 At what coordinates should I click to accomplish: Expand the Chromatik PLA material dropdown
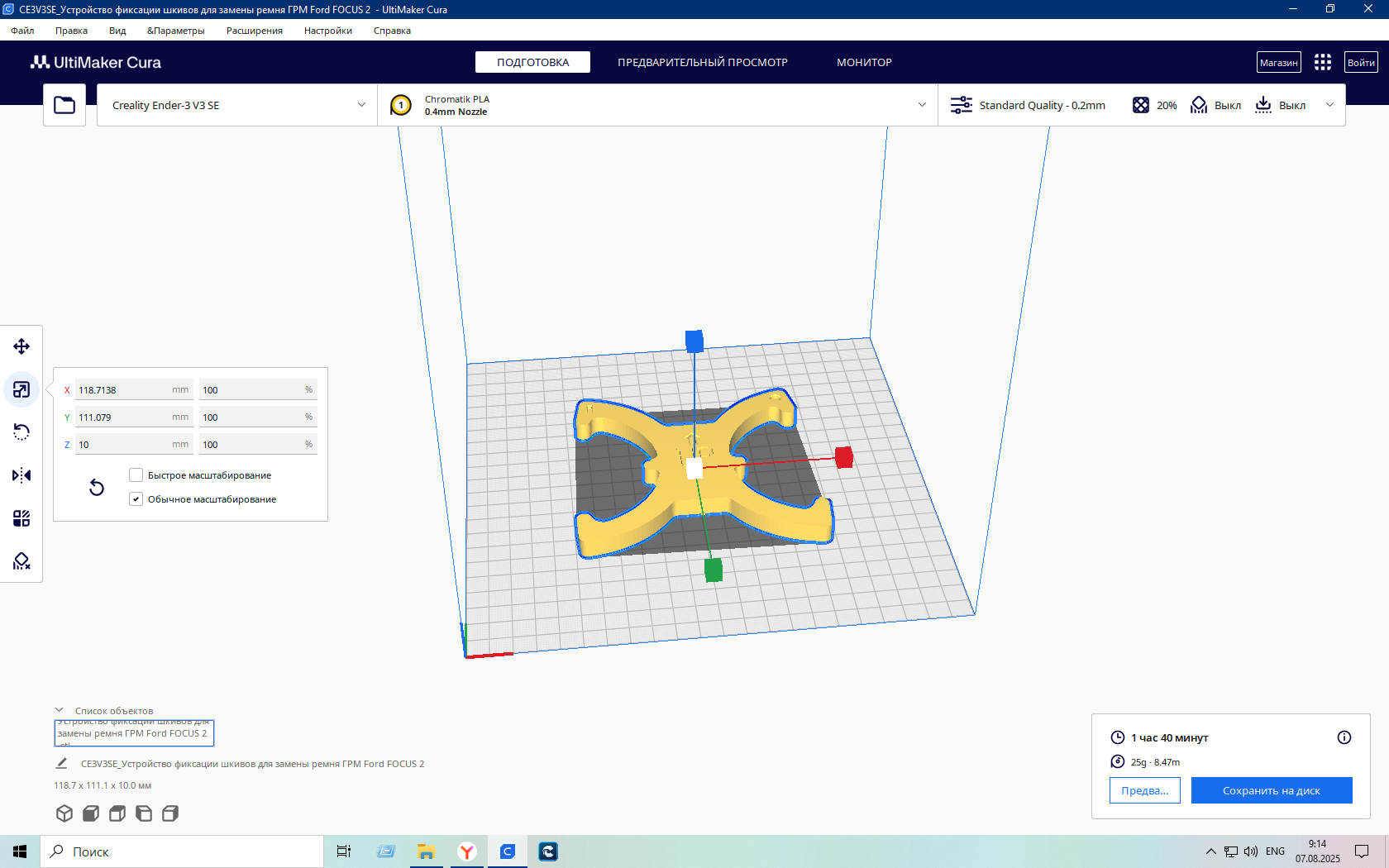pos(658,105)
